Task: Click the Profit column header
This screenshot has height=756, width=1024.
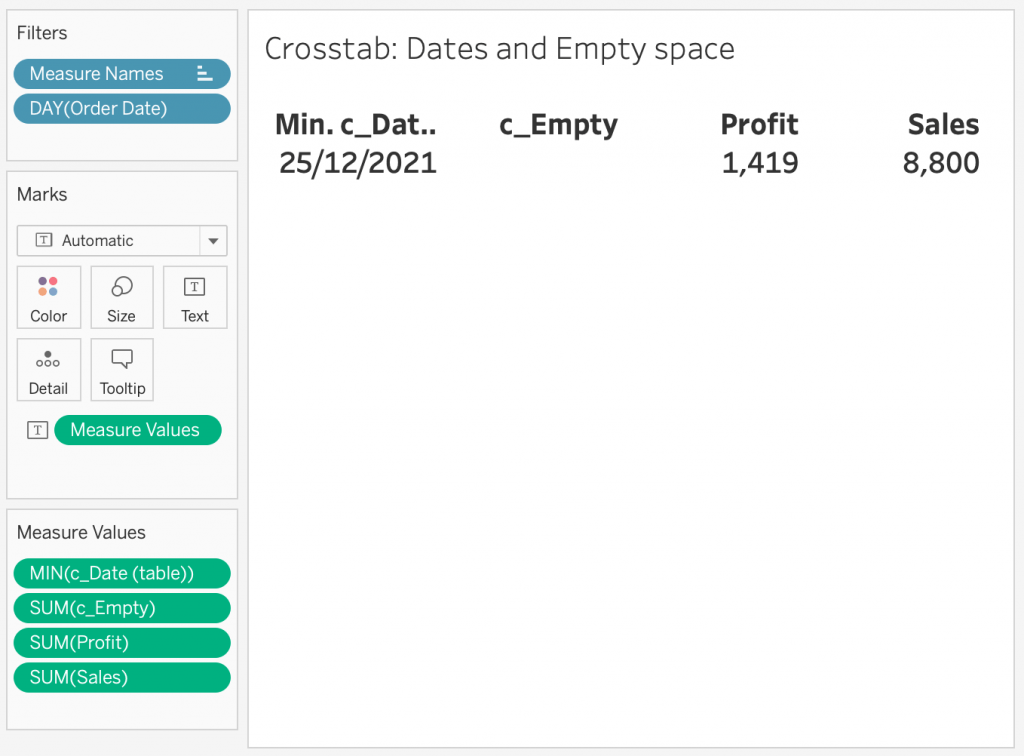Action: click(759, 124)
